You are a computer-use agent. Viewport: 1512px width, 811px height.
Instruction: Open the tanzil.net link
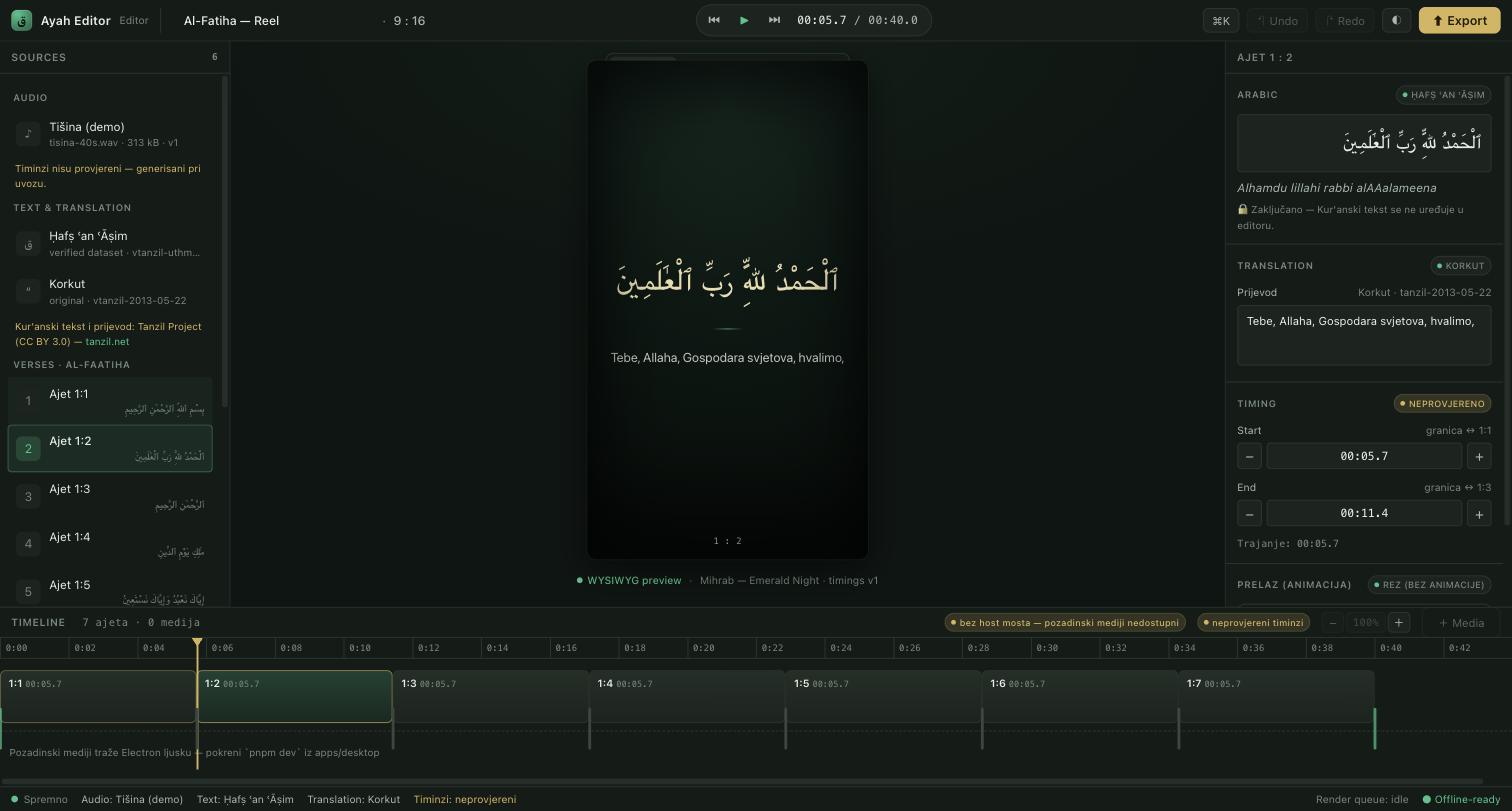point(107,342)
